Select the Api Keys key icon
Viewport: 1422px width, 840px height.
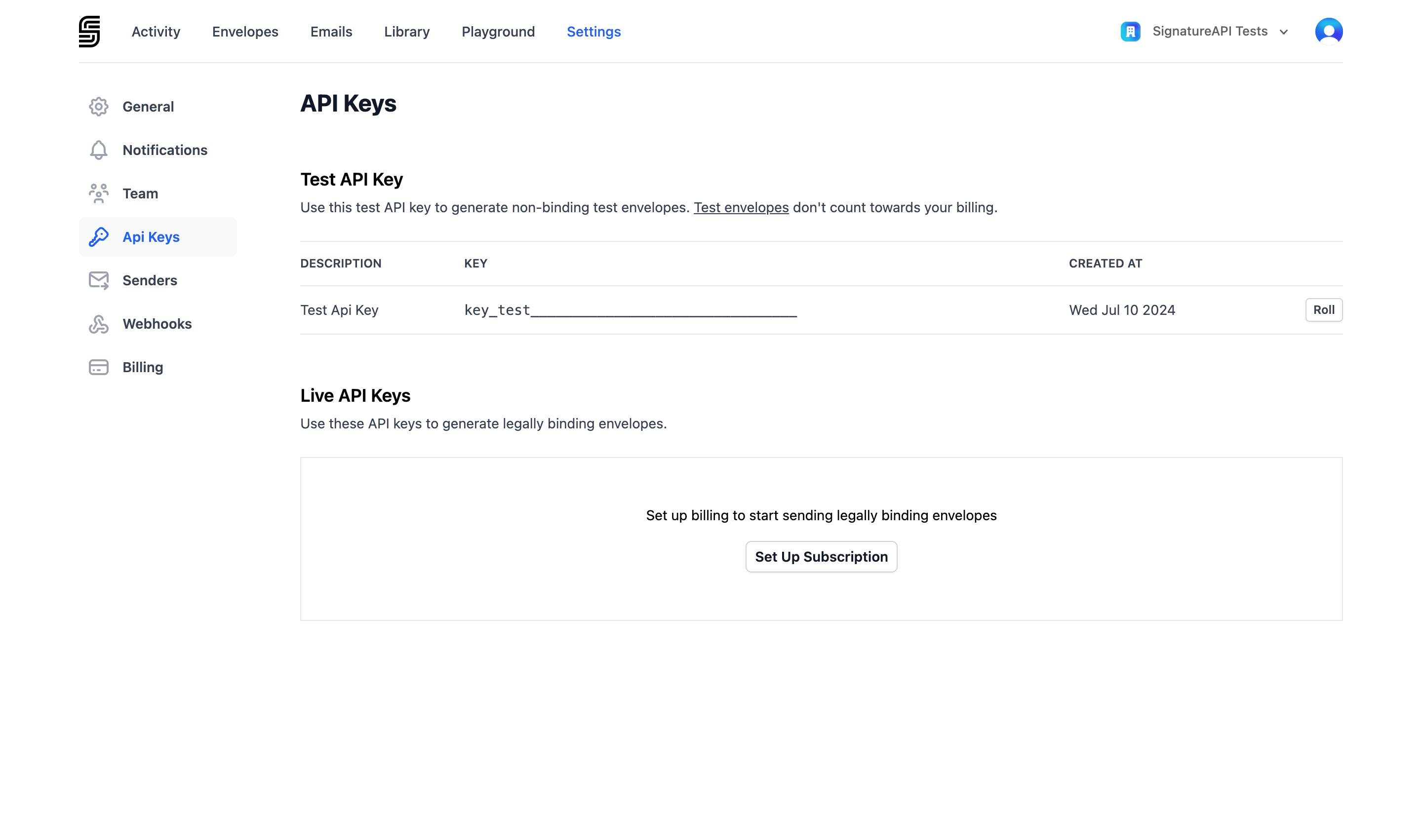tap(99, 236)
